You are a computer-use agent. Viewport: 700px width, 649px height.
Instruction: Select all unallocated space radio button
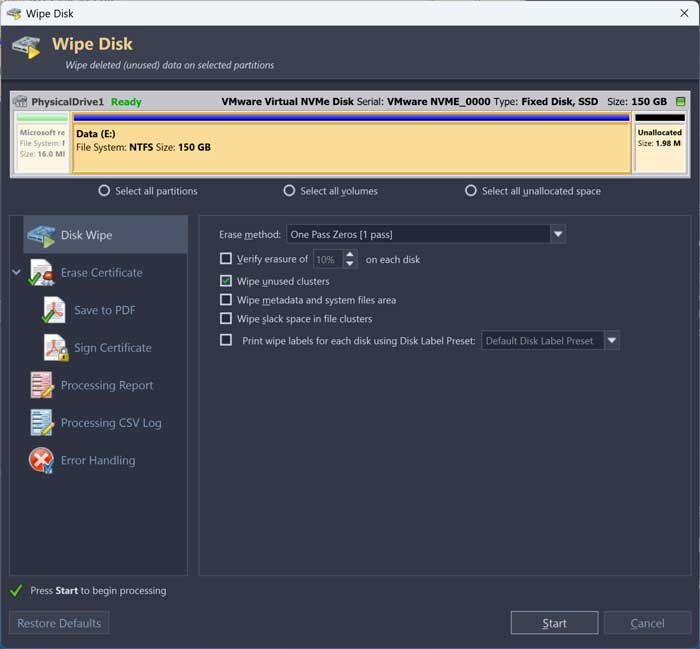[x=471, y=191]
